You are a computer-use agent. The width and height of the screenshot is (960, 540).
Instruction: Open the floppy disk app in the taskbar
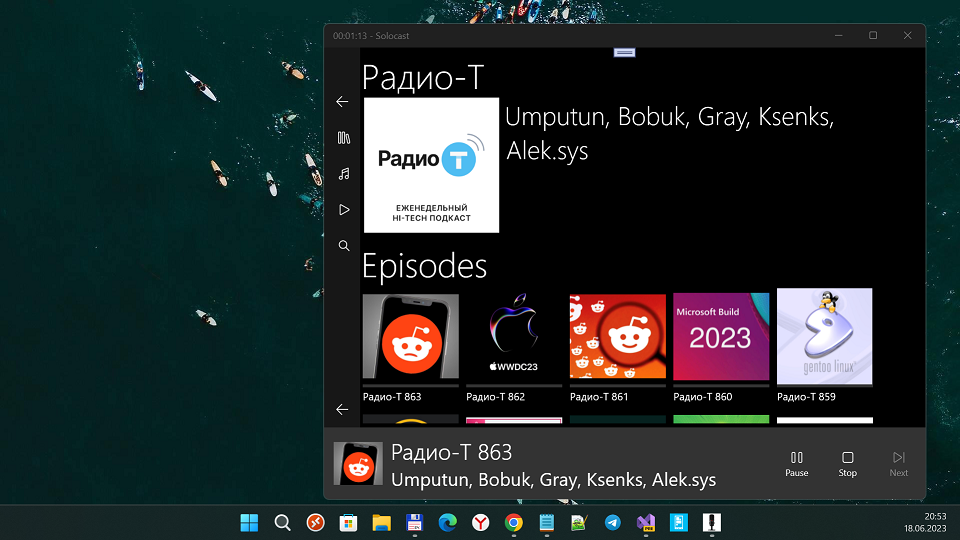pyautogui.click(x=414, y=523)
